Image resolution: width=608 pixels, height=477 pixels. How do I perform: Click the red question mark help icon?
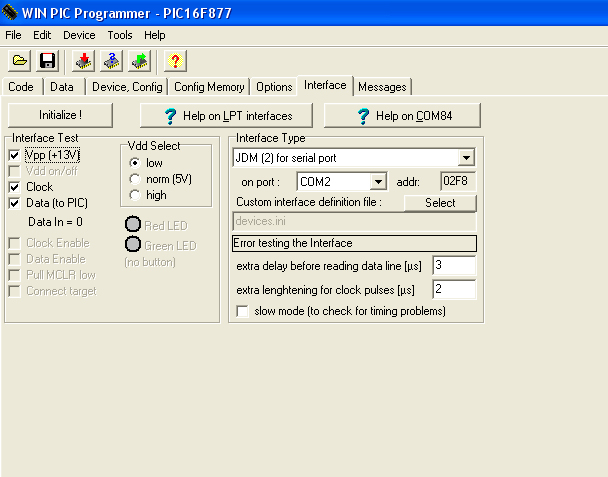175,61
